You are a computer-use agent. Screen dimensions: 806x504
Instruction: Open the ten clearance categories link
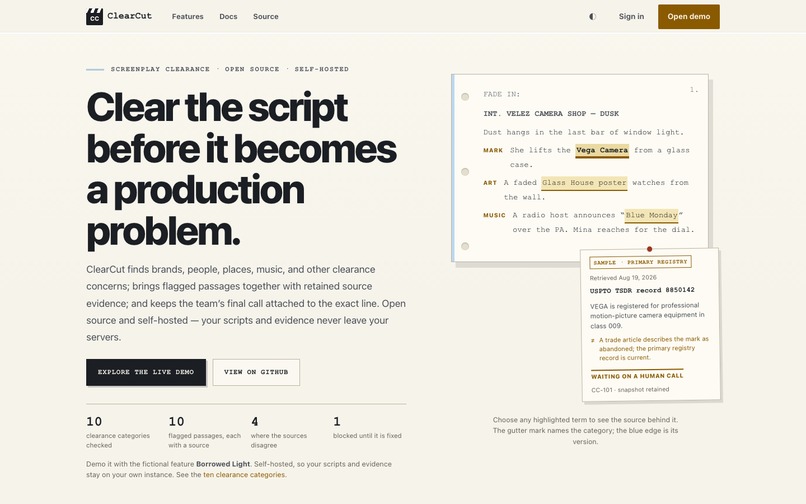pos(244,475)
